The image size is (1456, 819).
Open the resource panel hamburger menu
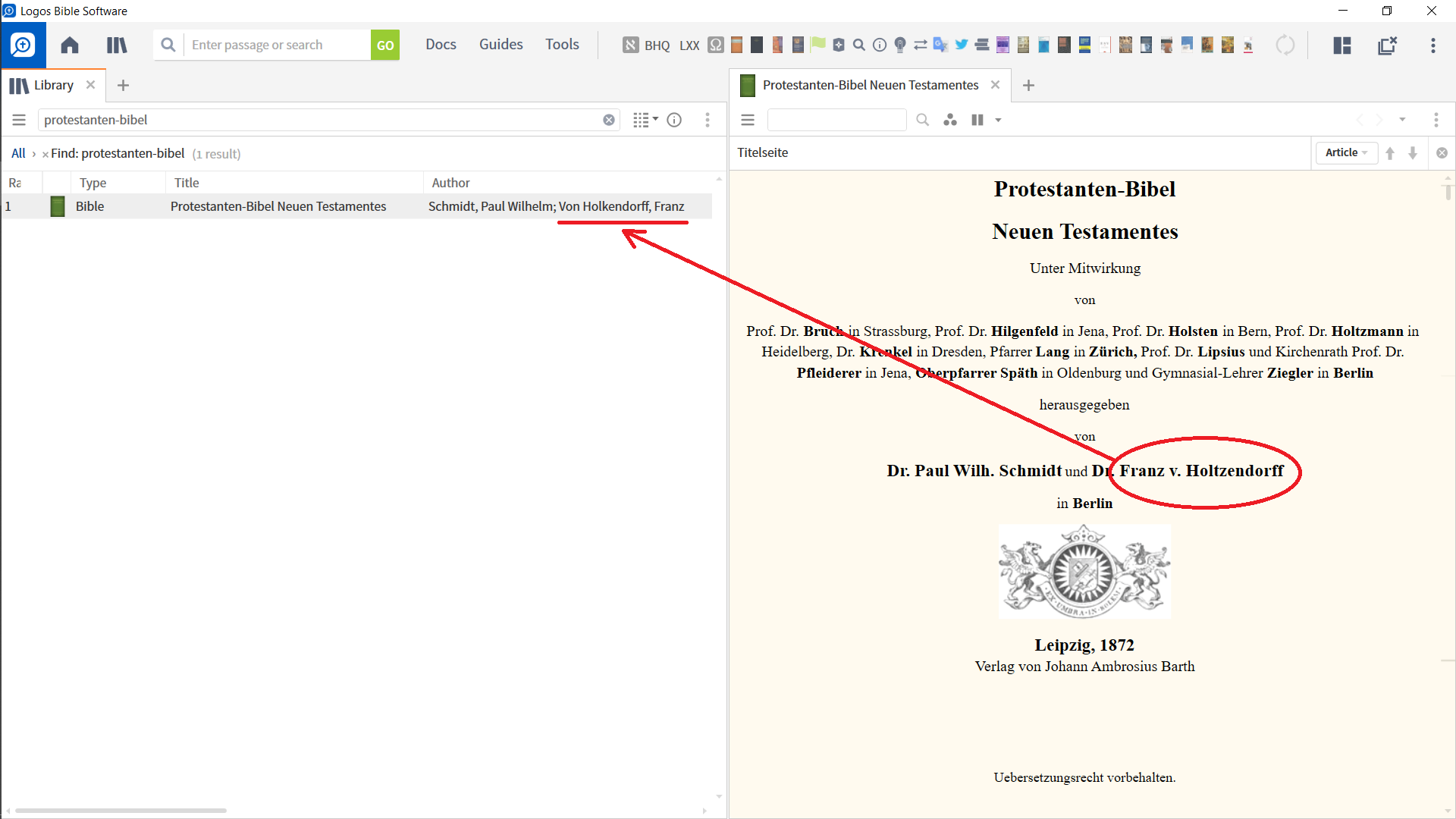[748, 120]
